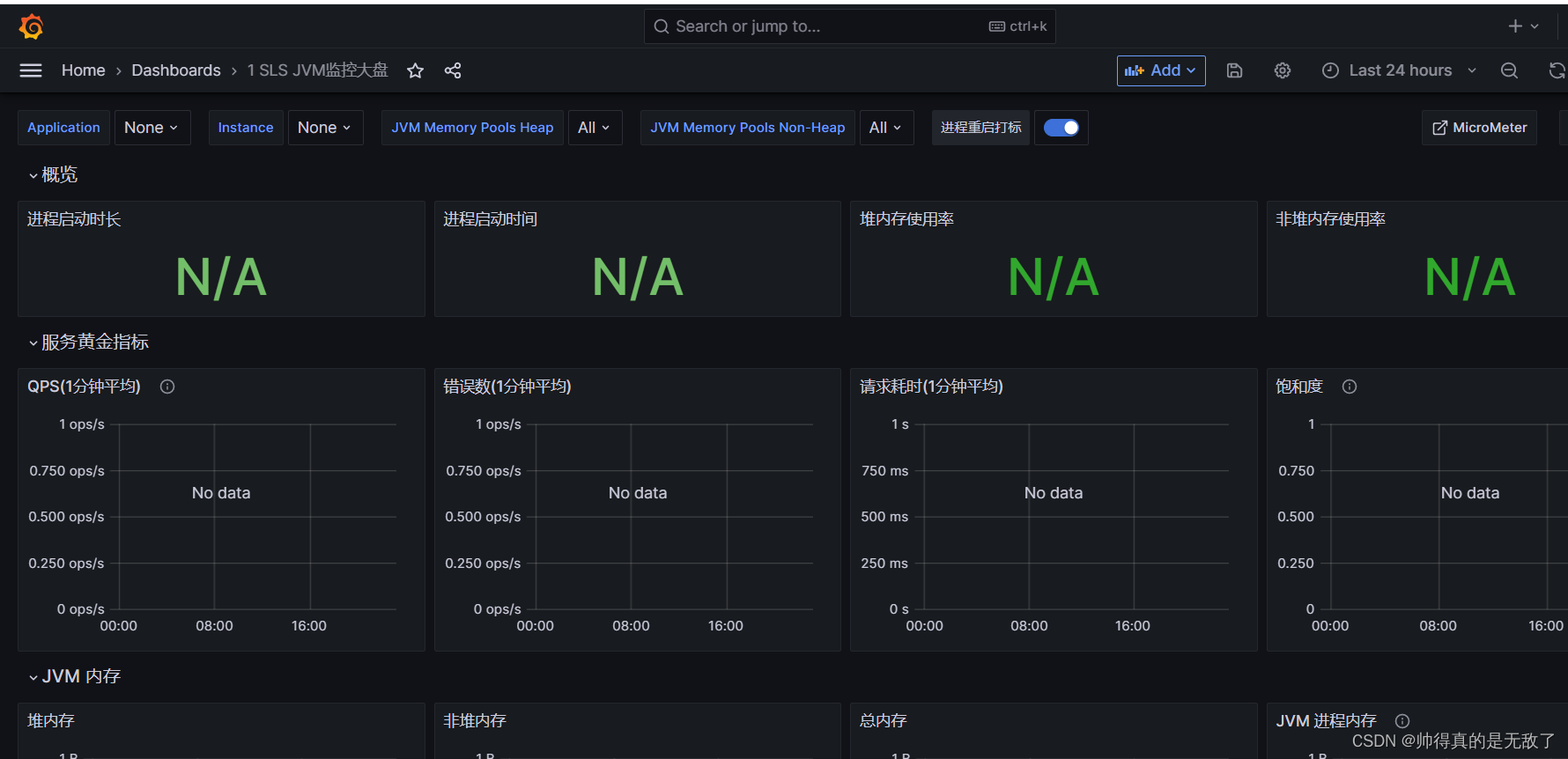Click No data in 请求耗时 chart

1054,493
